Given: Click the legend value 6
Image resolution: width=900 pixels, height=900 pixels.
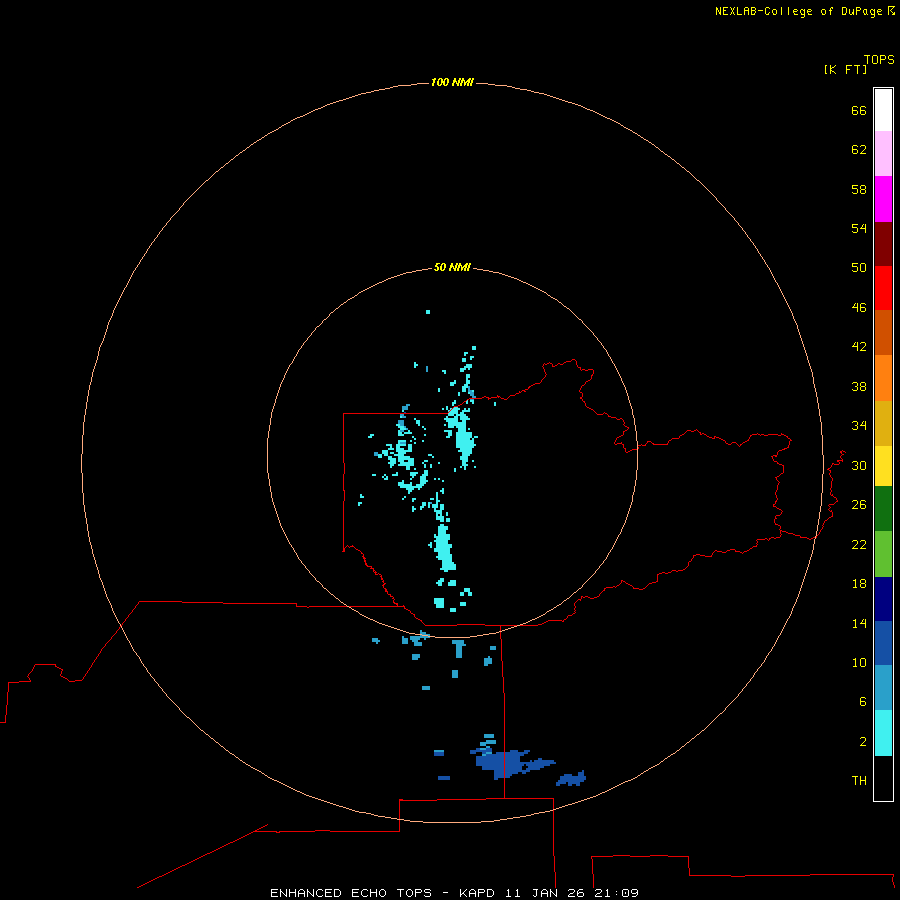Looking at the screenshot, I should coord(863,701).
